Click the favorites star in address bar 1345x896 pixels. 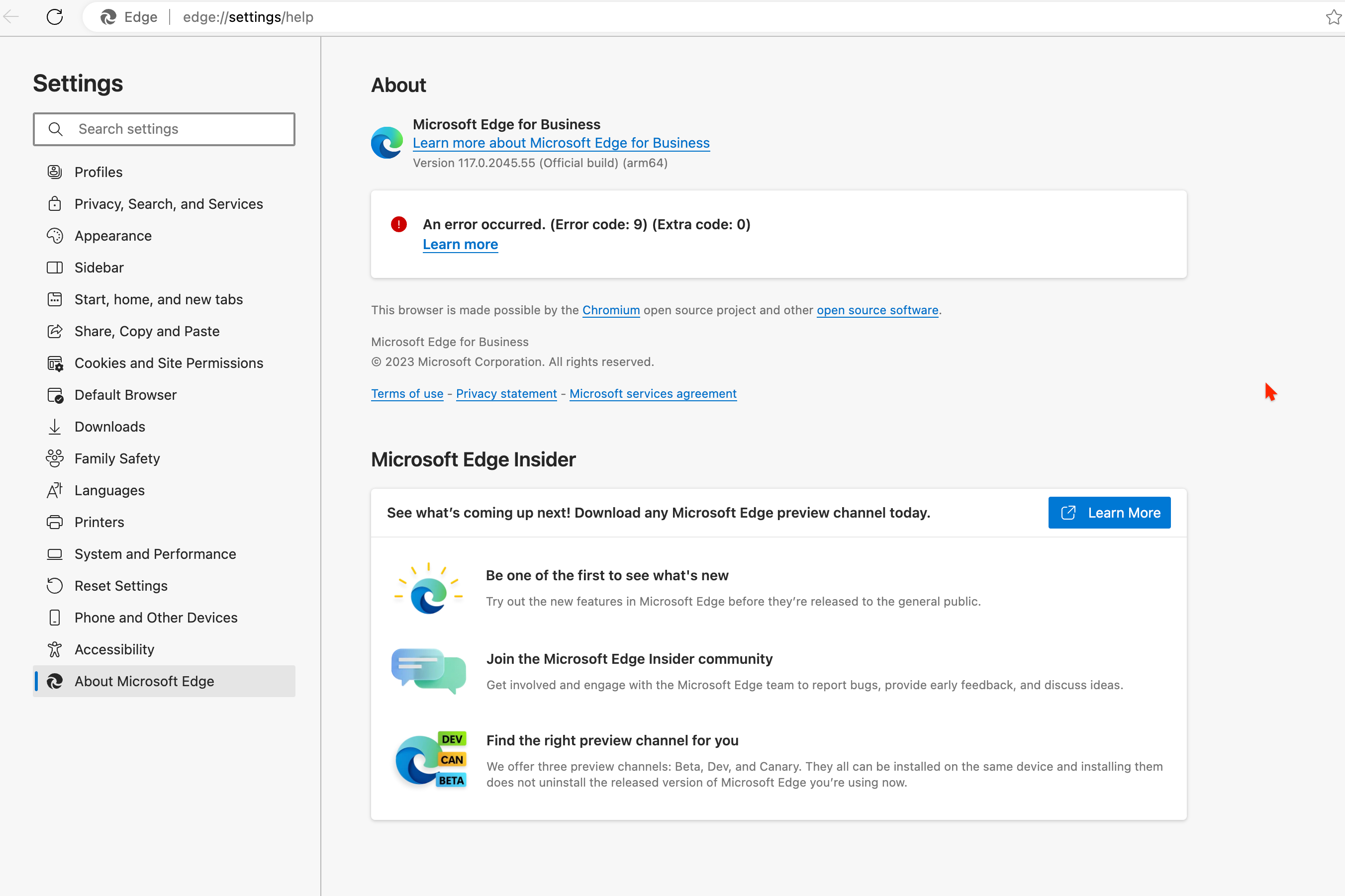point(1334,16)
